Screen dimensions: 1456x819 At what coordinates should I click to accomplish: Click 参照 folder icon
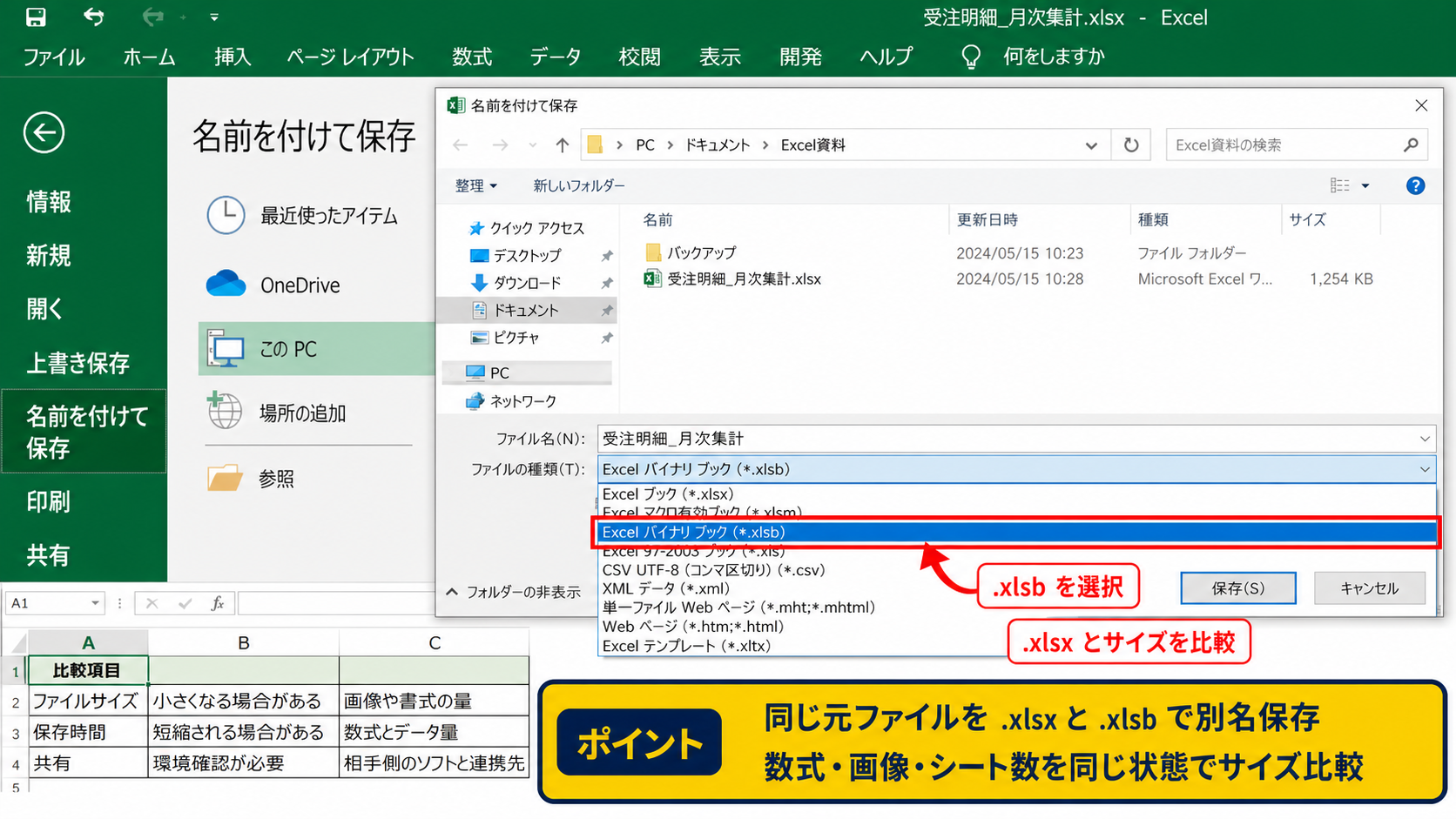coord(225,477)
